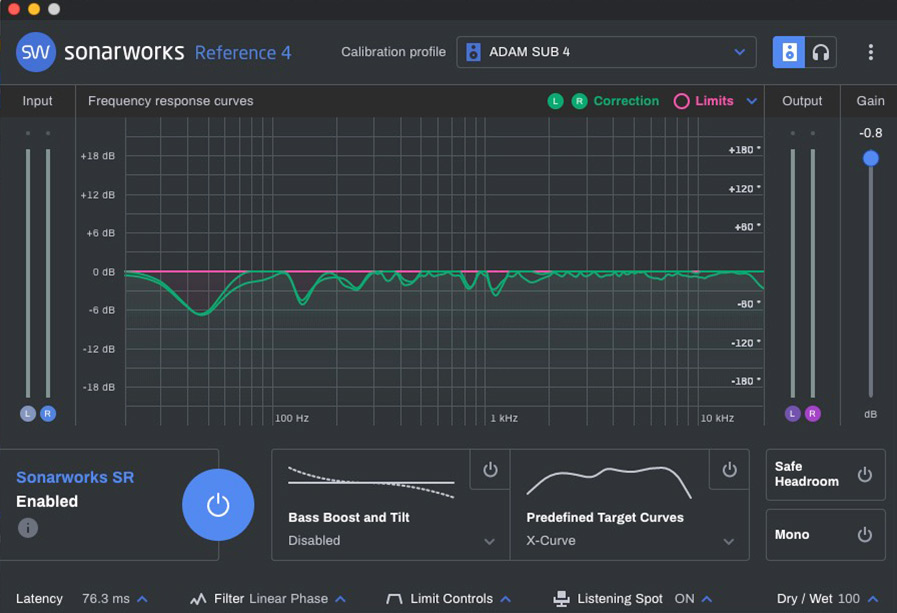Click the Linear Phase filter label
This screenshot has height=613, width=897.
(x=288, y=599)
